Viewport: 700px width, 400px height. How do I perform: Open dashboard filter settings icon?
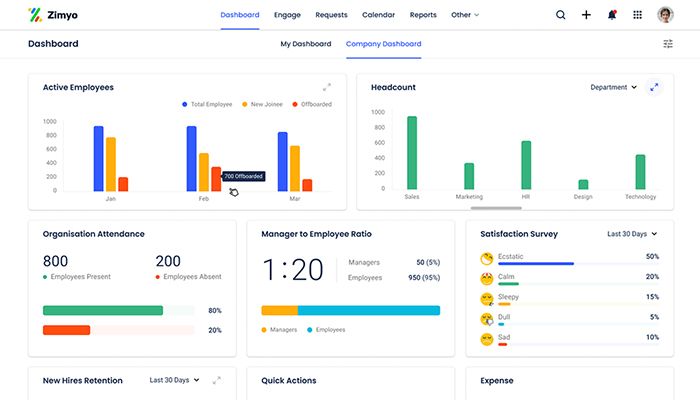[x=668, y=44]
